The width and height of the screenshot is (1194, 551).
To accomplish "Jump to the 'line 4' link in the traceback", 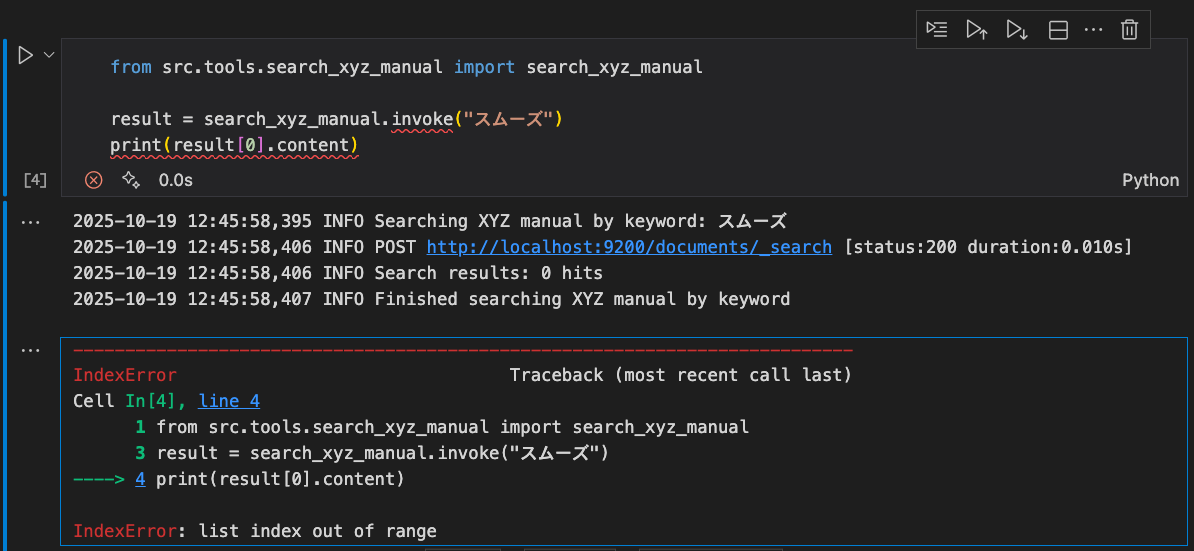I will (229, 401).
